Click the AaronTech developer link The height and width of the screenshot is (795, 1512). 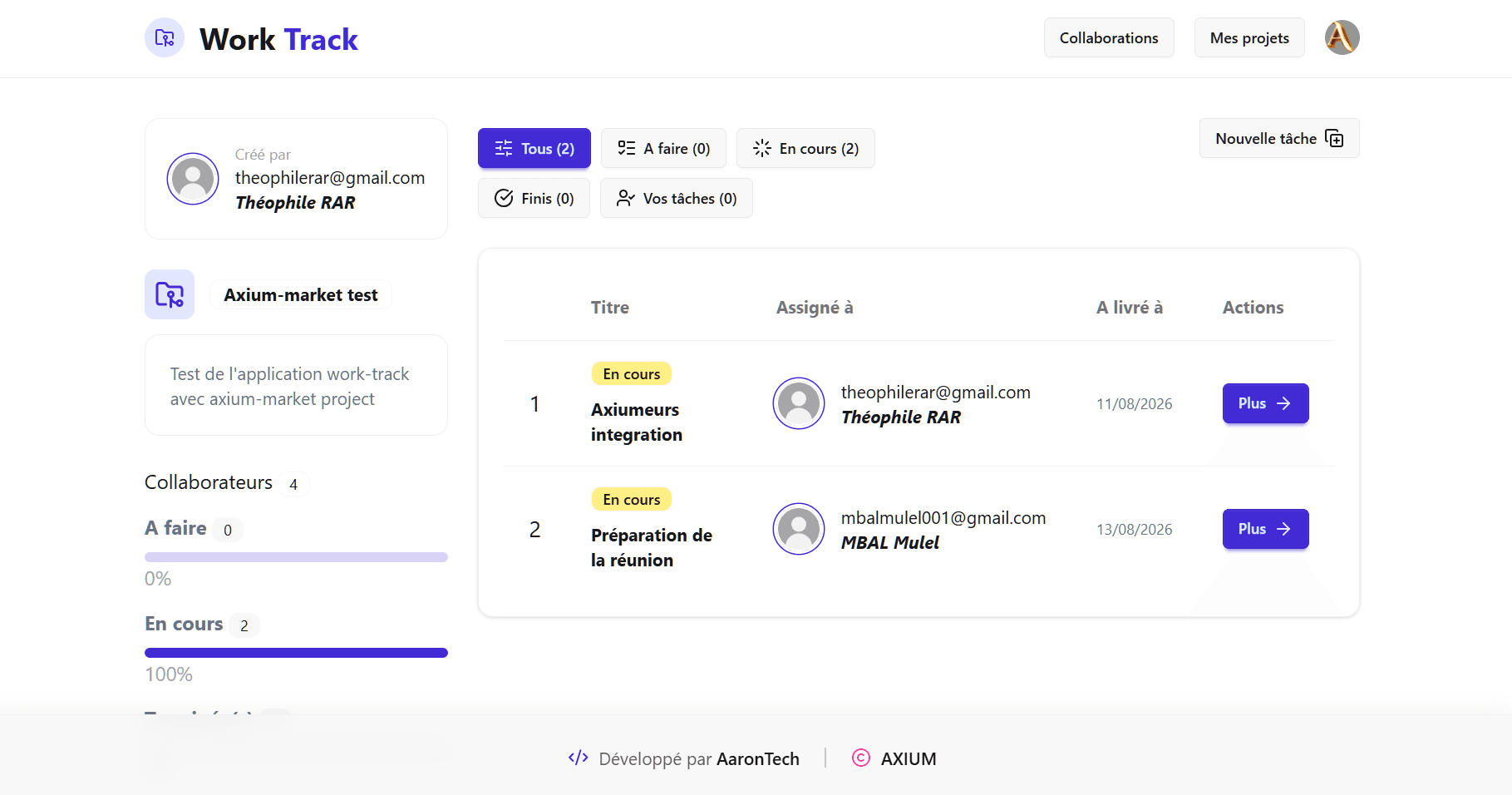[x=757, y=758]
